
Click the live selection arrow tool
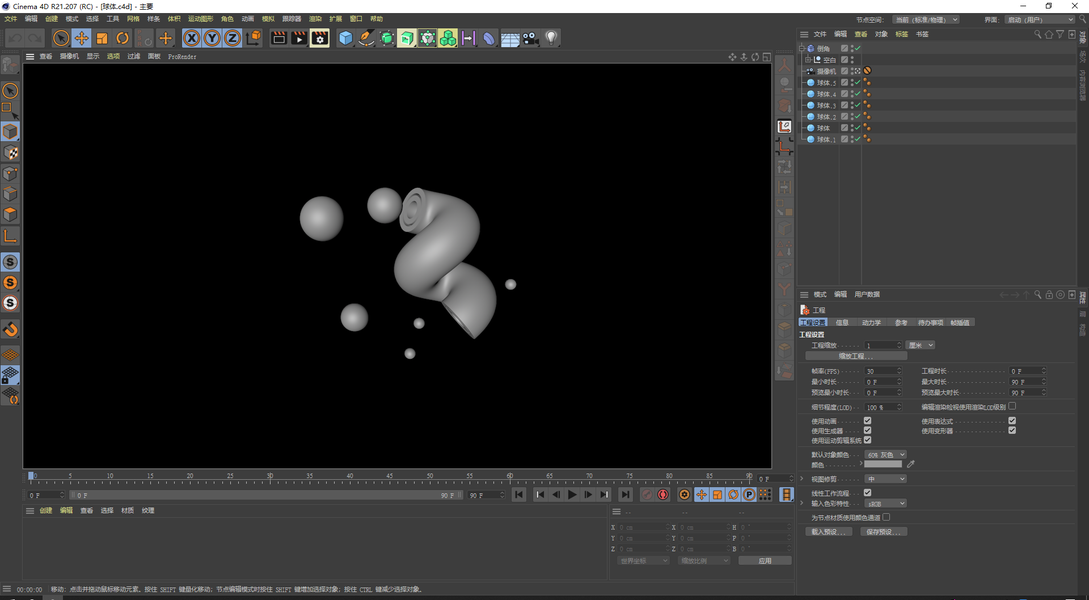pyautogui.click(x=61, y=38)
